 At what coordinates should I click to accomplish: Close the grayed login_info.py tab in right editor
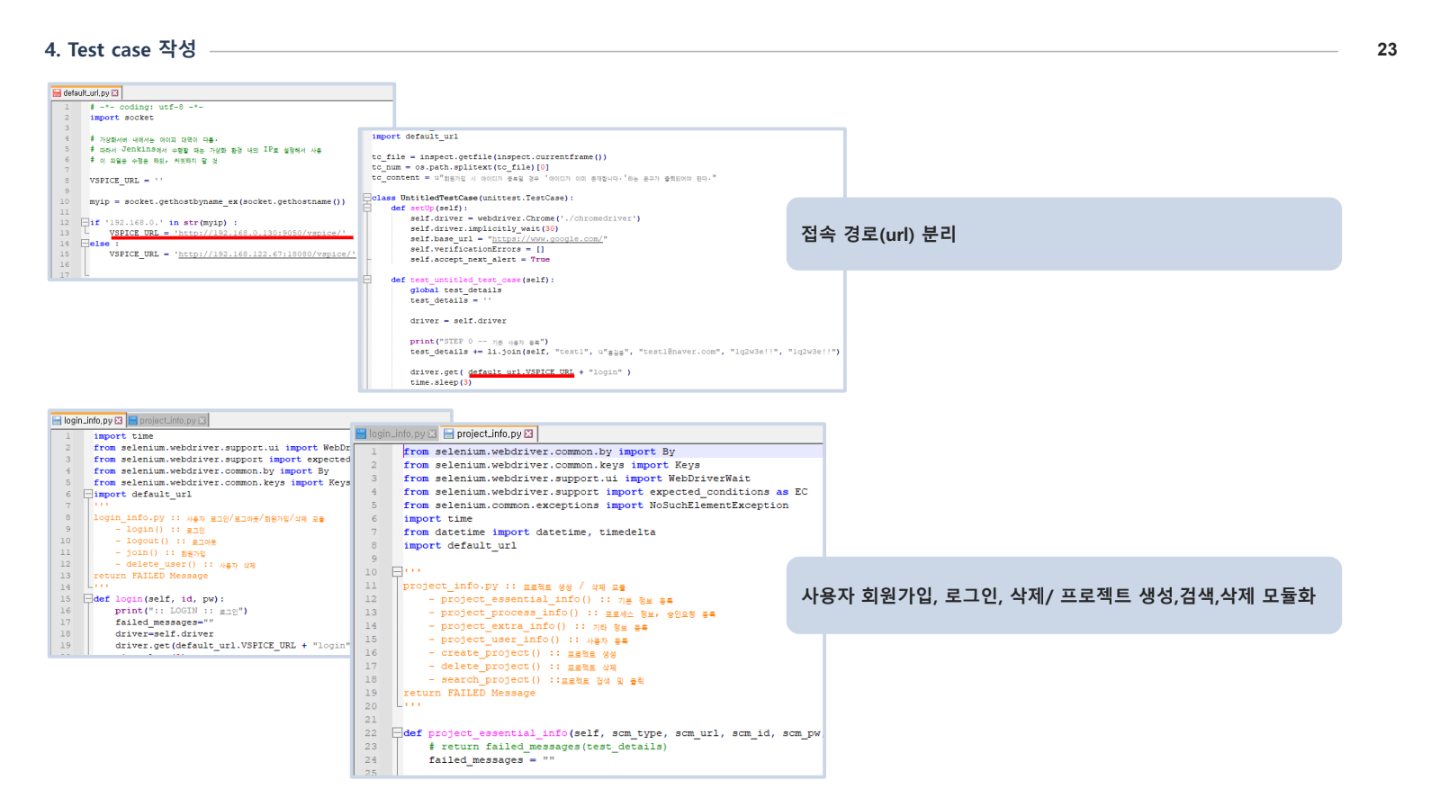pyautogui.click(x=433, y=433)
